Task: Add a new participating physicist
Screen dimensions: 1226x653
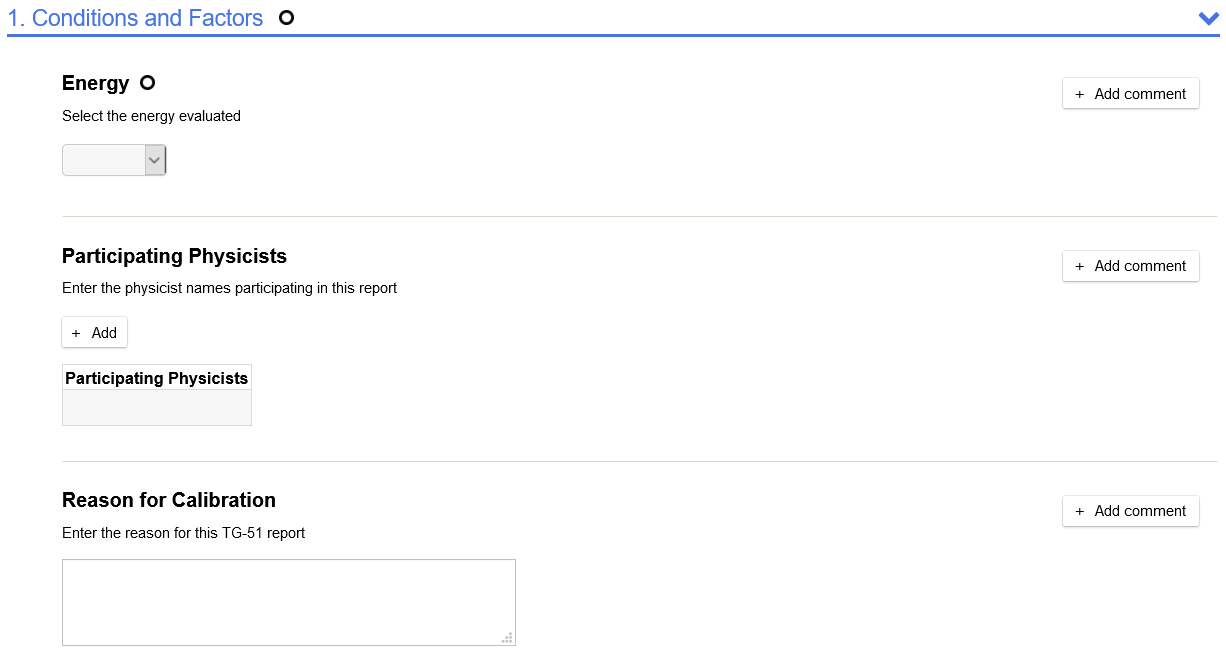Action: click(95, 333)
